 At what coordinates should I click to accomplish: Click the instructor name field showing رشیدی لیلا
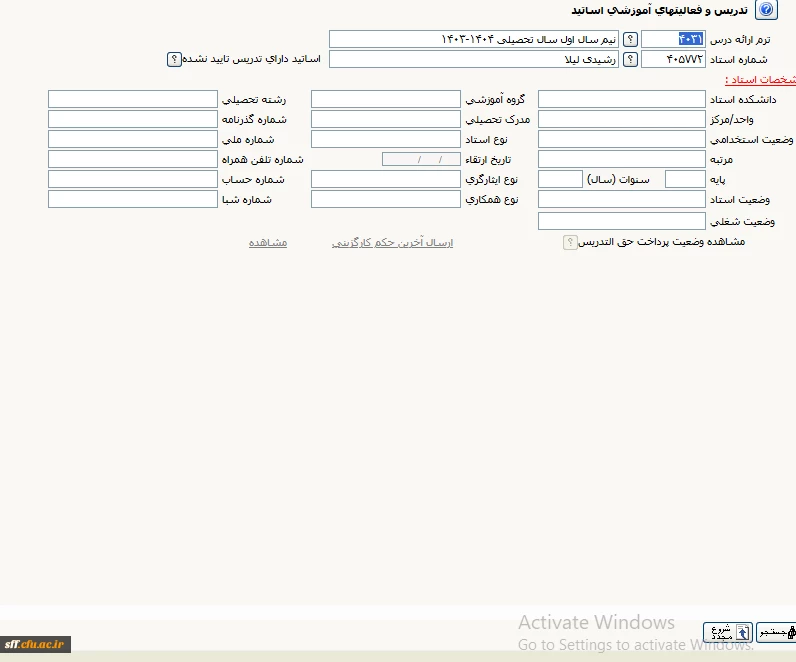[473, 59]
